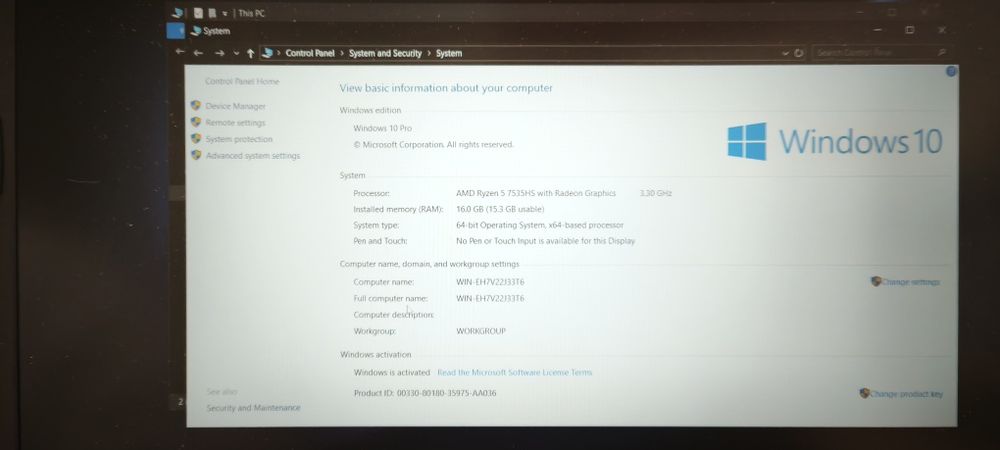The image size is (1000, 450).
Task: Select Control Panel in the address breadcrumb
Action: [310, 54]
